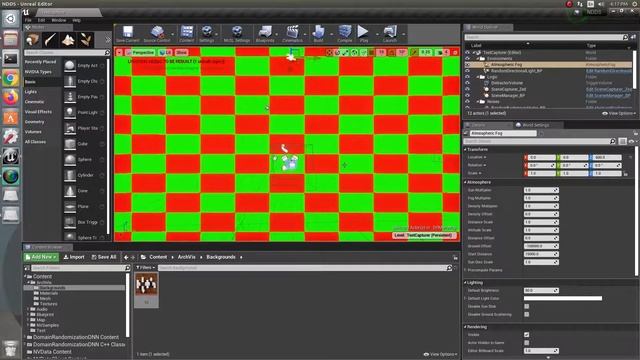Image resolution: width=640 pixels, height=360 pixels.
Task: Click the Add New button
Action: 41,257
